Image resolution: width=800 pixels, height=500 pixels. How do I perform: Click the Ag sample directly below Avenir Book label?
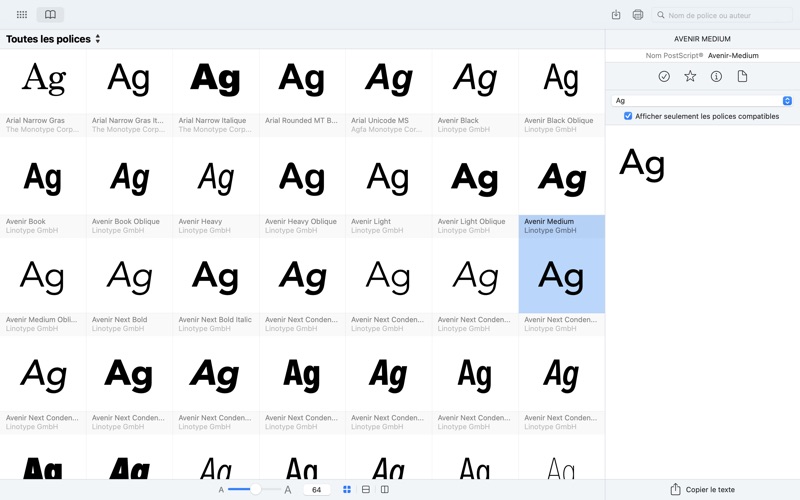click(42, 276)
